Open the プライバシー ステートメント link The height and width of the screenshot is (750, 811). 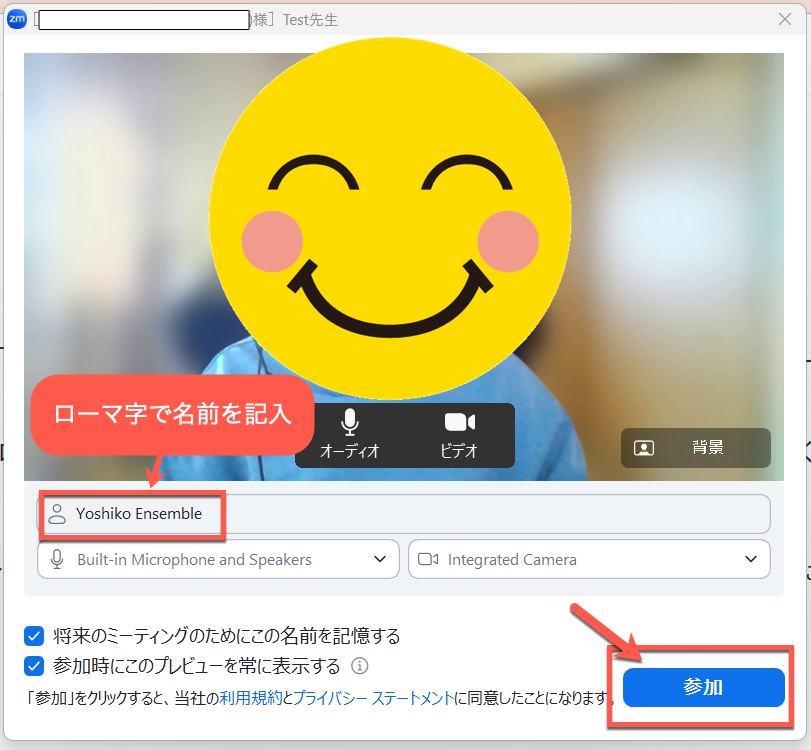point(374,697)
